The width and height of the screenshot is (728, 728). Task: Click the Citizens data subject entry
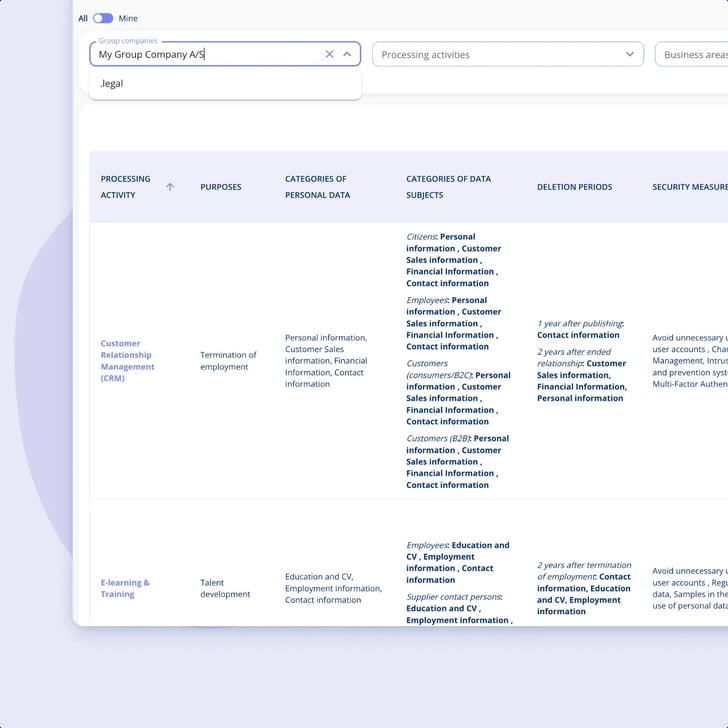(x=453, y=260)
